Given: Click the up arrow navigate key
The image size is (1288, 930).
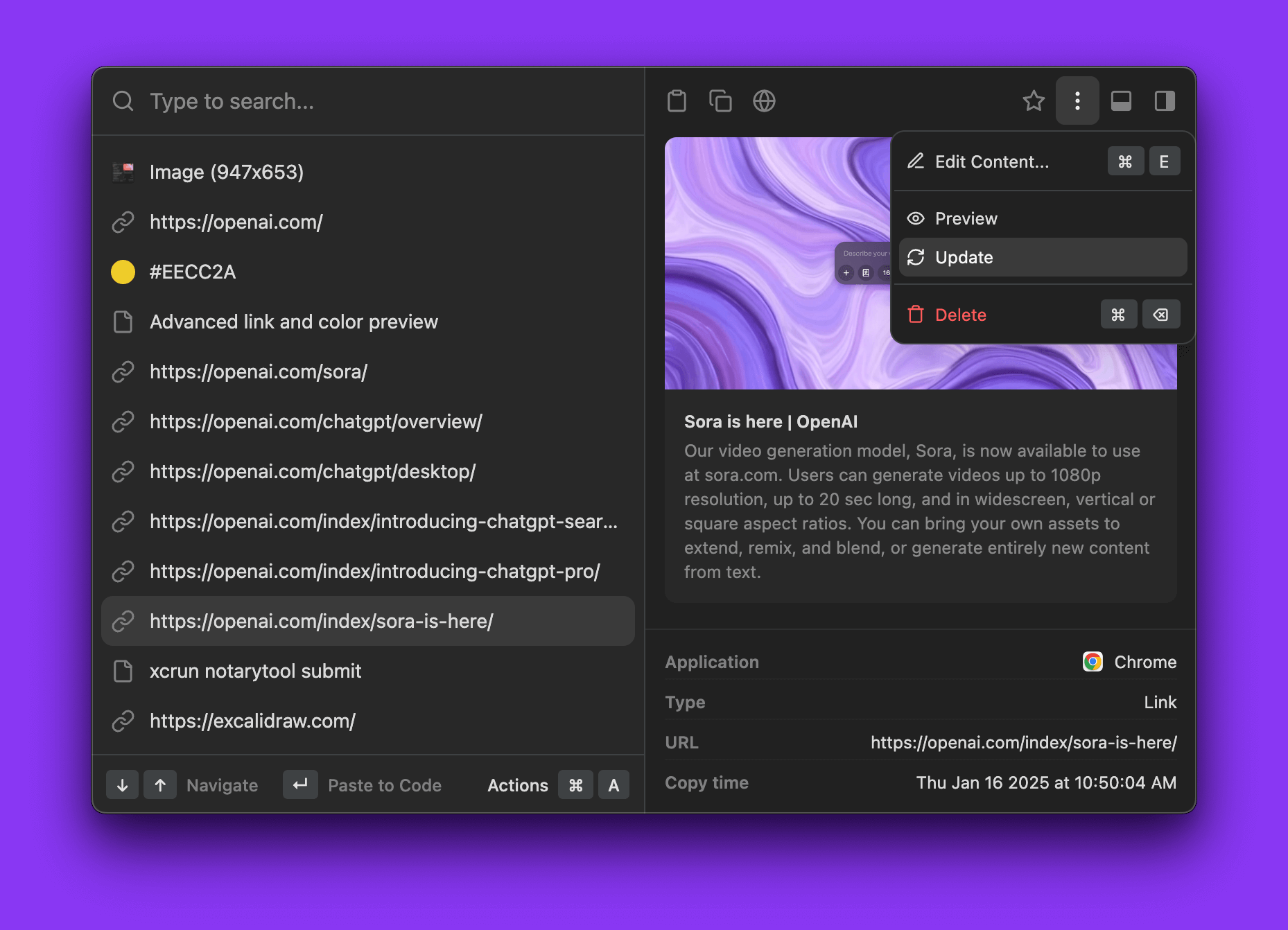Looking at the screenshot, I should (160, 785).
